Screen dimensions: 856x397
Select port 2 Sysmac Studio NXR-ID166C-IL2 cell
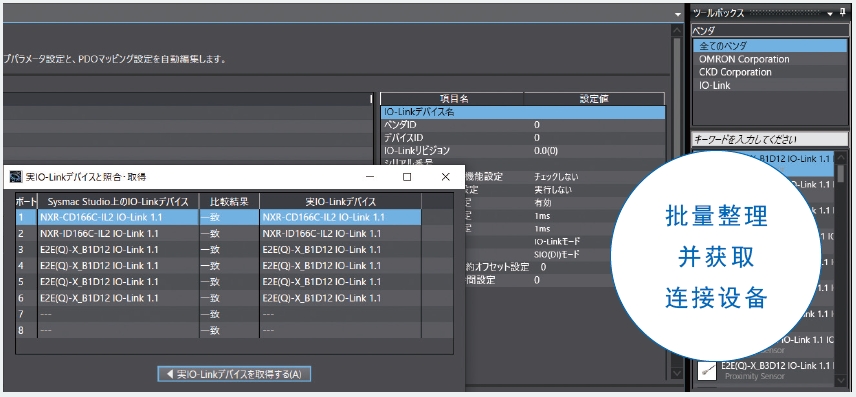point(118,234)
